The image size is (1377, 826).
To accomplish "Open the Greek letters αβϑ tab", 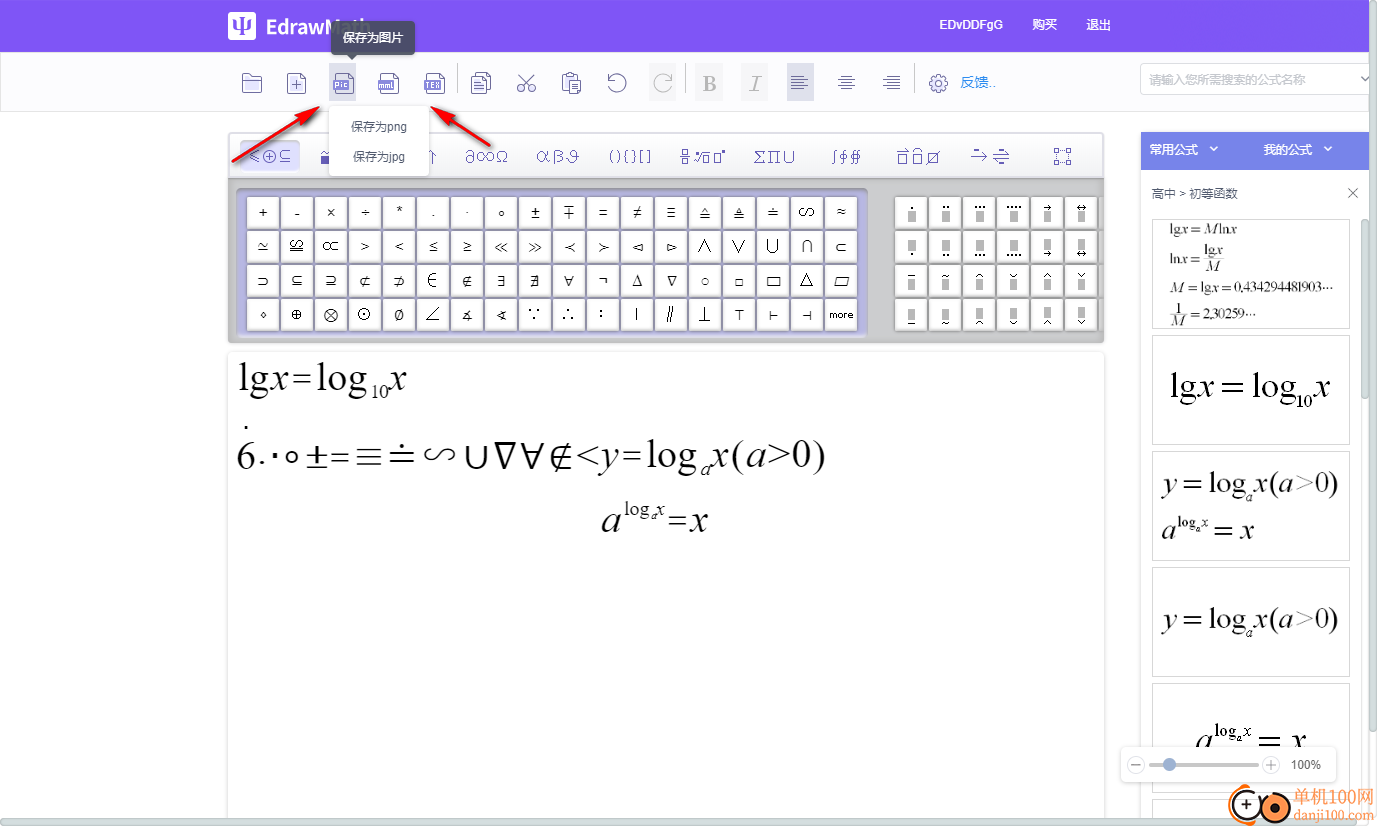I will point(557,156).
